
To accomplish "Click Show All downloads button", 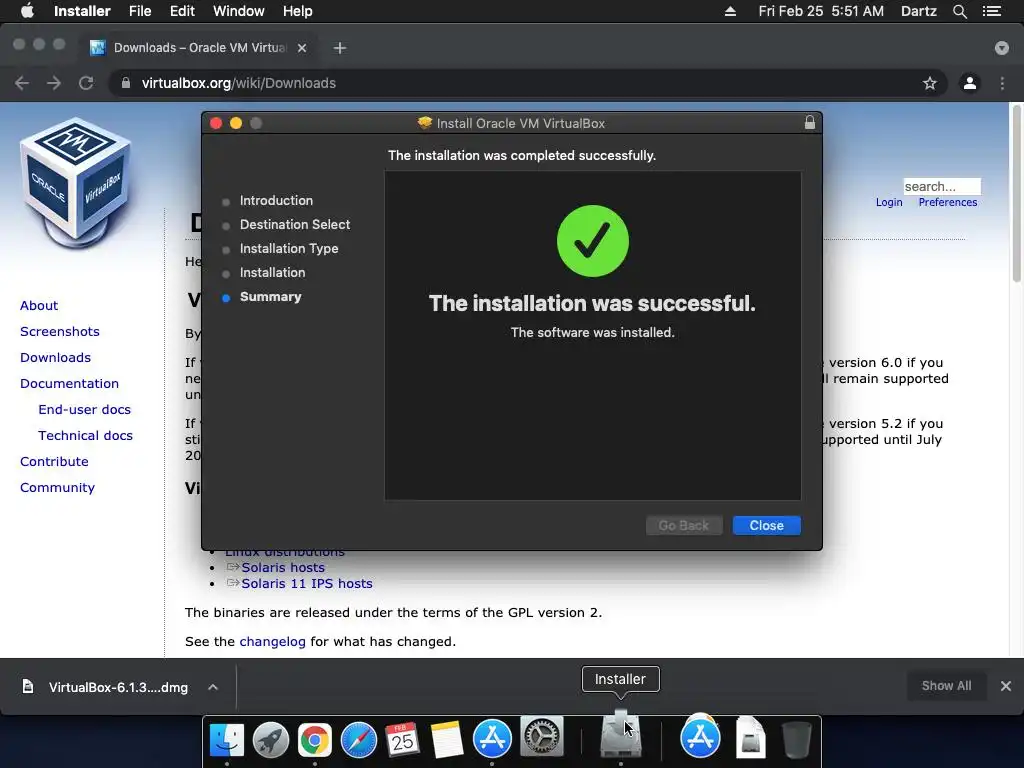I will coord(946,686).
